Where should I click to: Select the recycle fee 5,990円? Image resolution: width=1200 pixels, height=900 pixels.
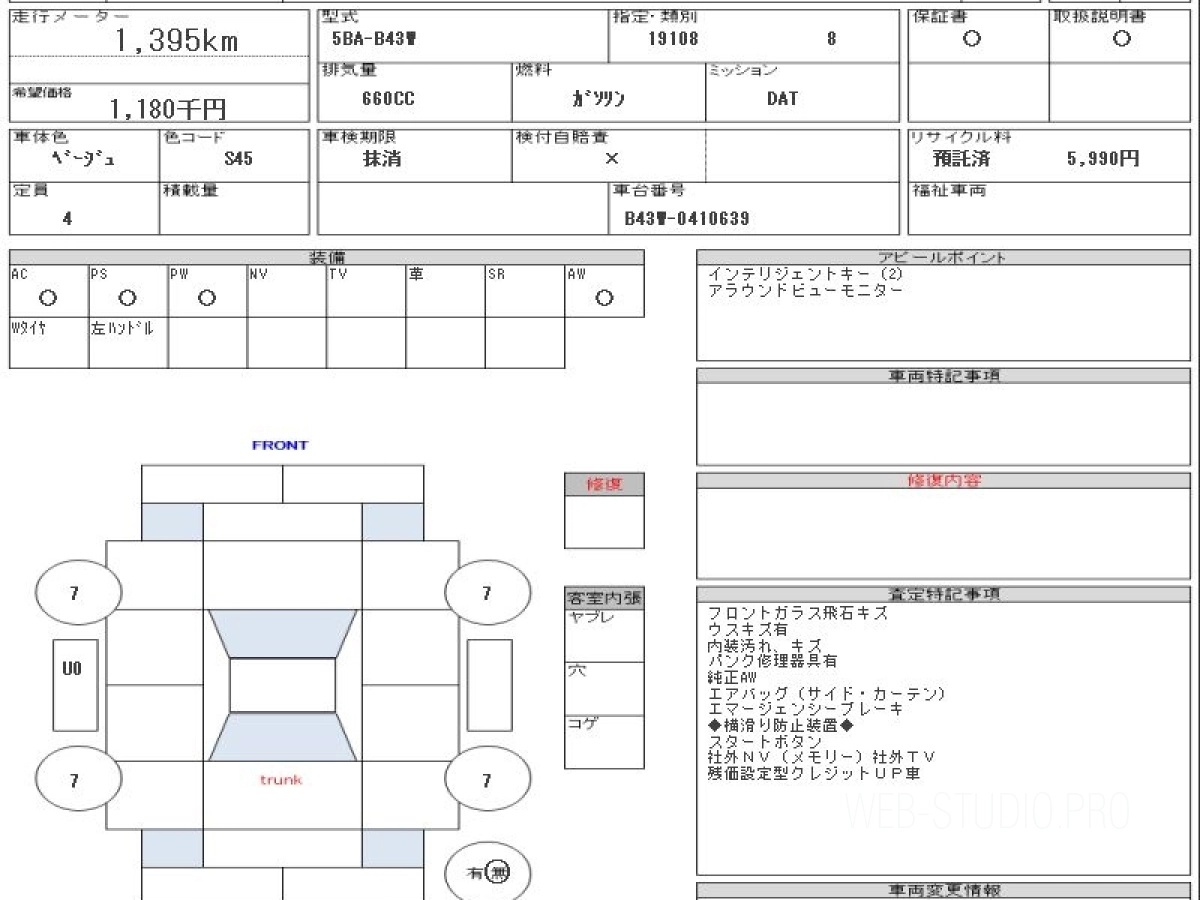coord(1103,158)
